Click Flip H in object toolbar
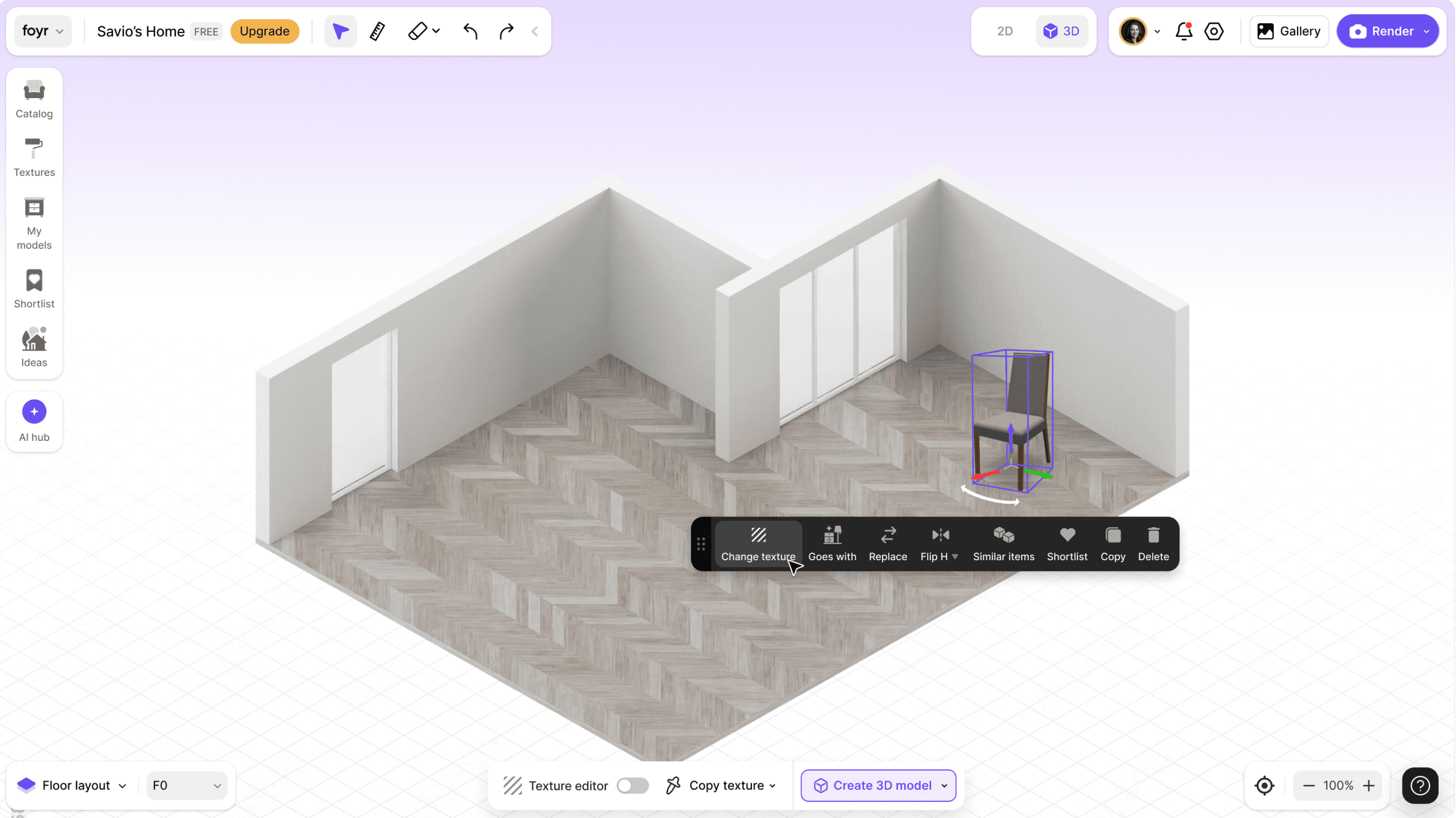The image size is (1456, 818). point(939,544)
